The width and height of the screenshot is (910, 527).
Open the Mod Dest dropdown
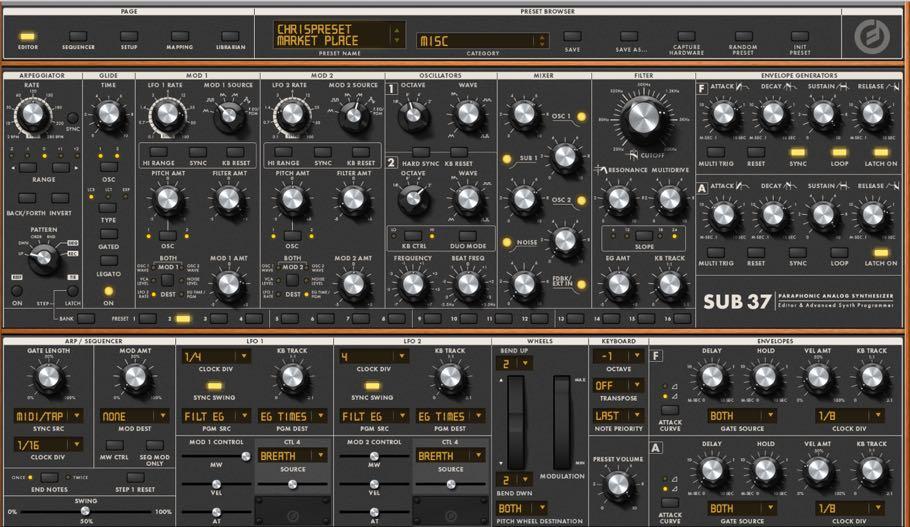click(134, 416)
